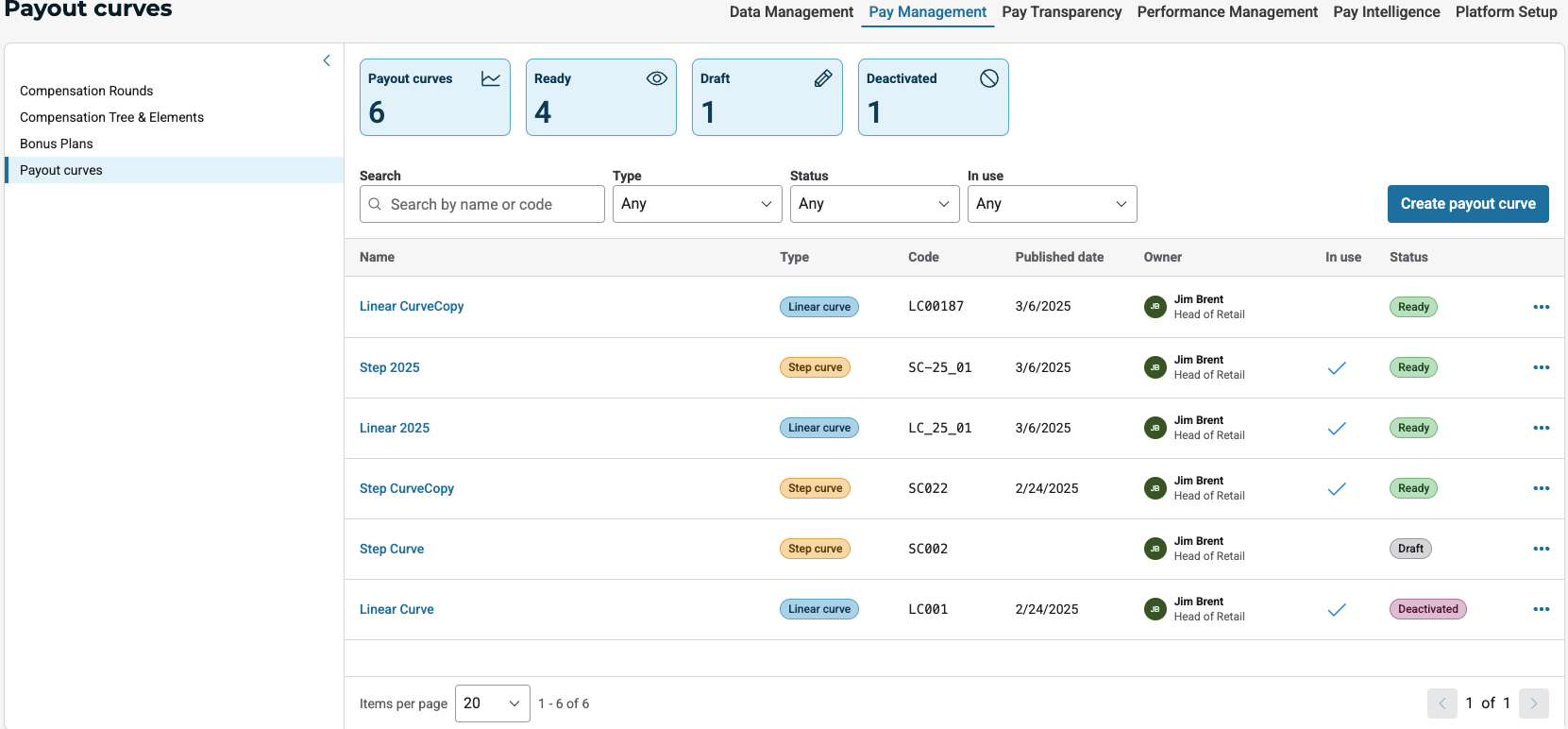Open the Step 2025 payout curve link
This screenshot has width=1568, height=729.
389,367
